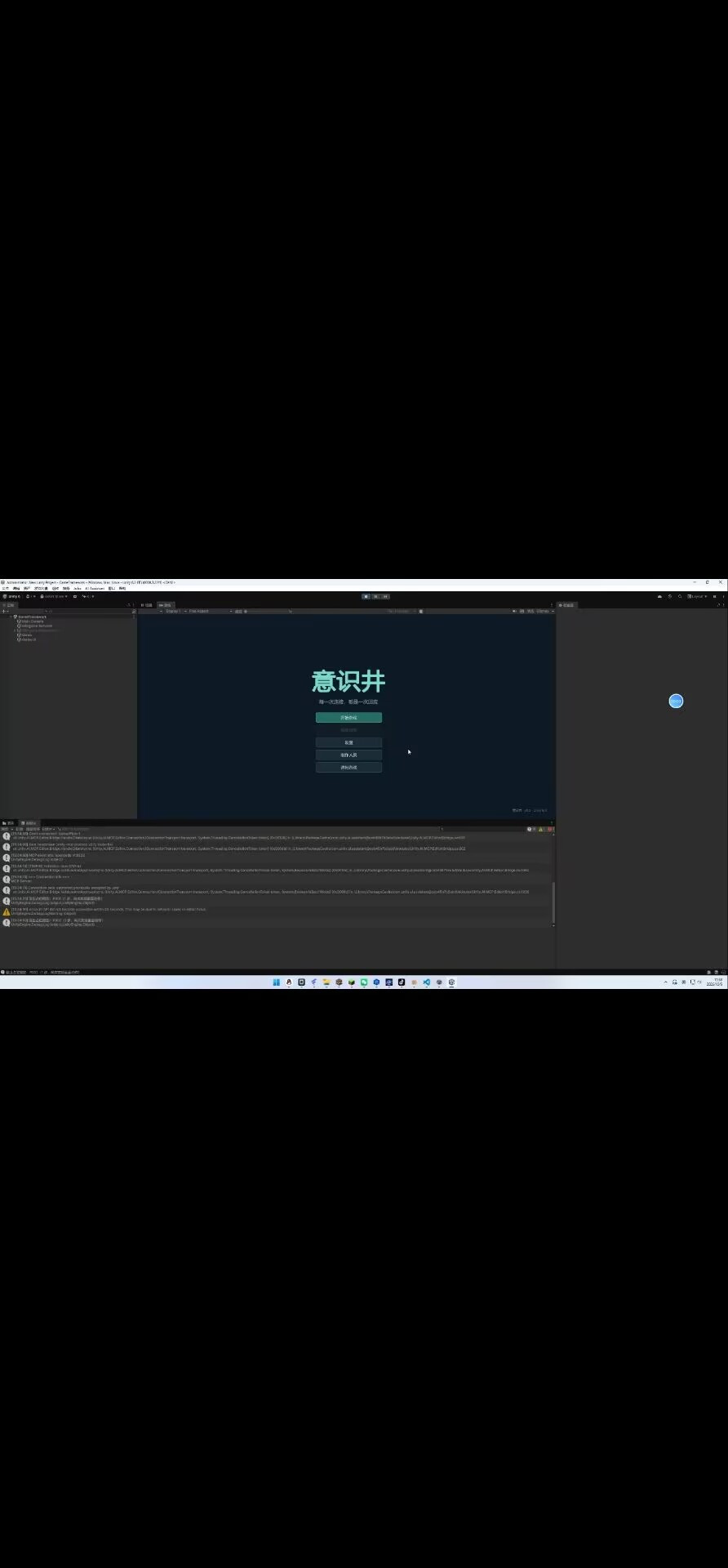Select the Console (控制台) tab

coord(29,823)
